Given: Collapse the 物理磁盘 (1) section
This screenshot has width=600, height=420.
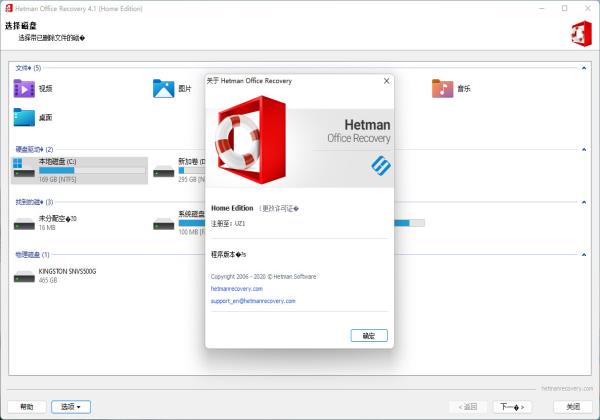Looking at the screenshot, I should coord(584,254).
